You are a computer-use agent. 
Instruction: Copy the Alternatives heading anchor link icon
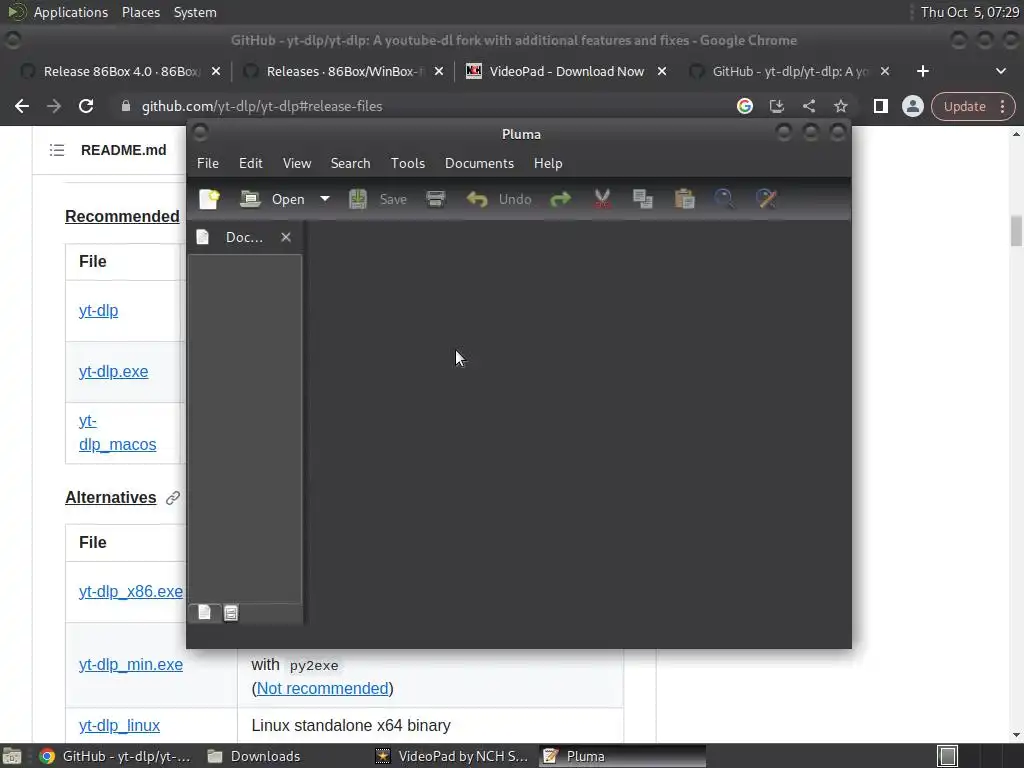tap(172, 498)
